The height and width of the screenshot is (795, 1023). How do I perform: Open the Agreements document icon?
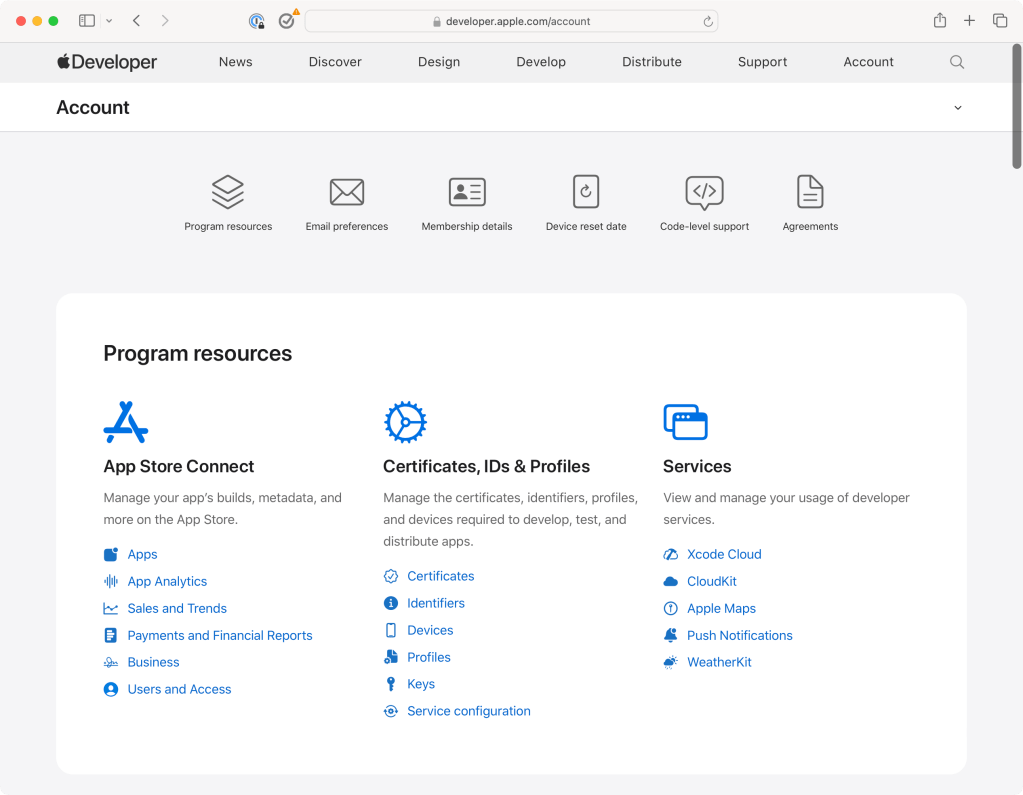coord(810,191)
